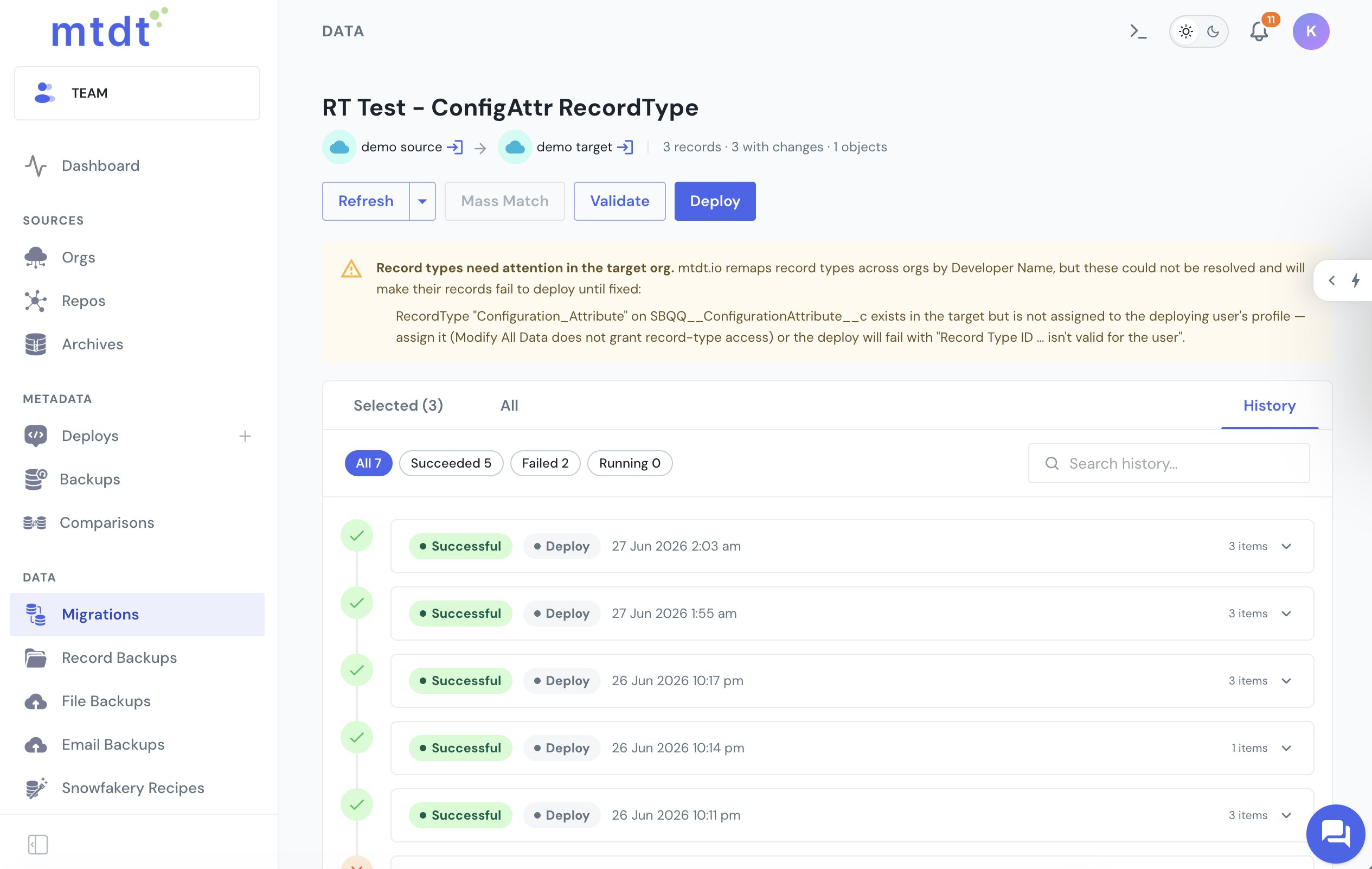Switch to dark theme moon icon
1372x869 pixels.
(1213, 31)
